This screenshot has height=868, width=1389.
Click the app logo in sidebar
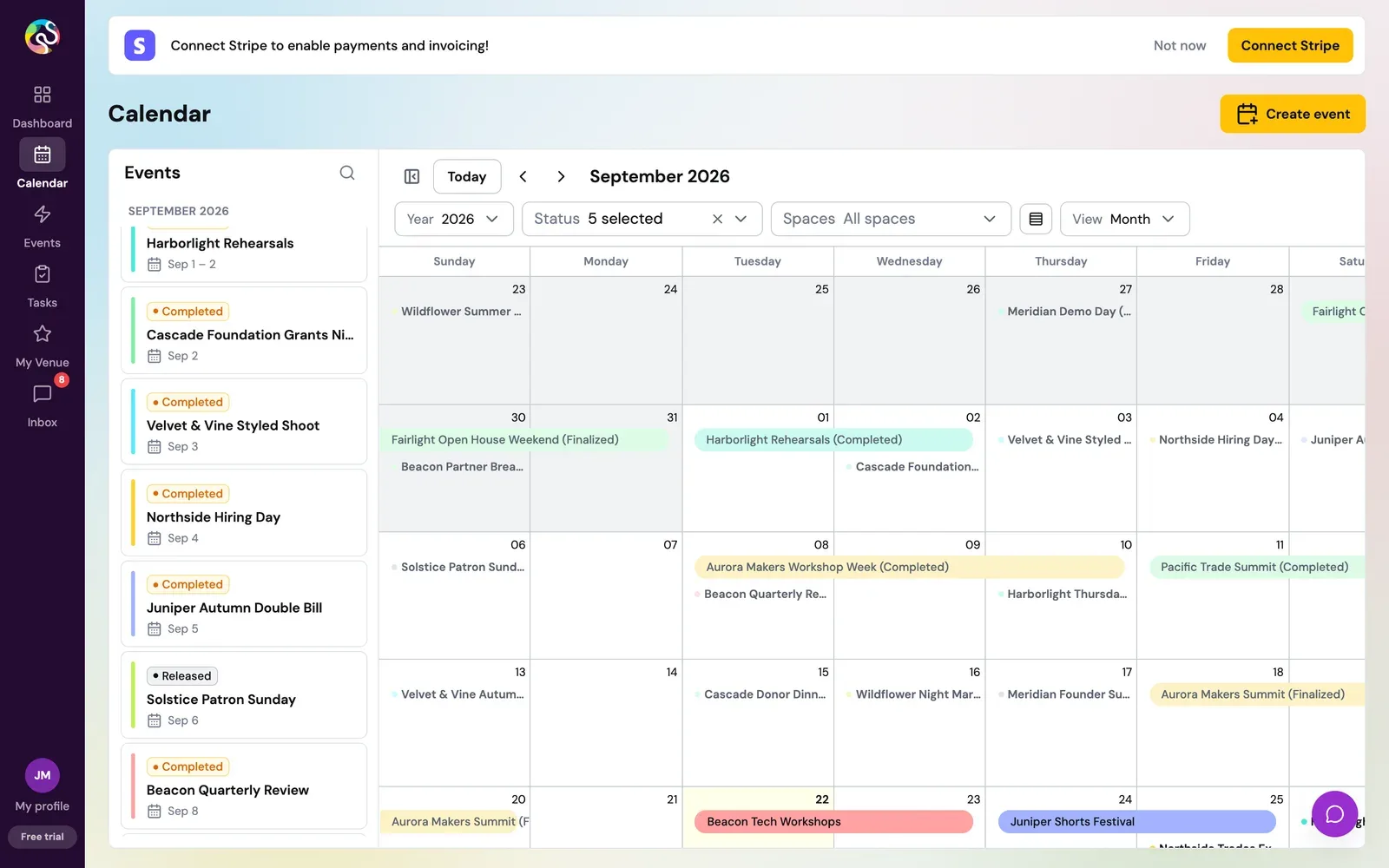(42, 36)
